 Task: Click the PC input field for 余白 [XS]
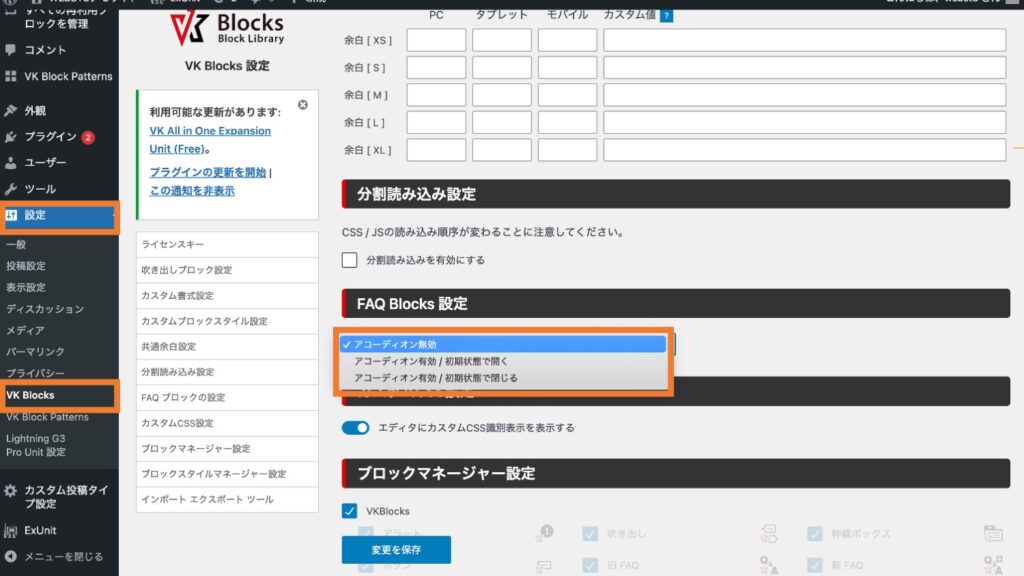pyautogui.click(x=436, y=40)
